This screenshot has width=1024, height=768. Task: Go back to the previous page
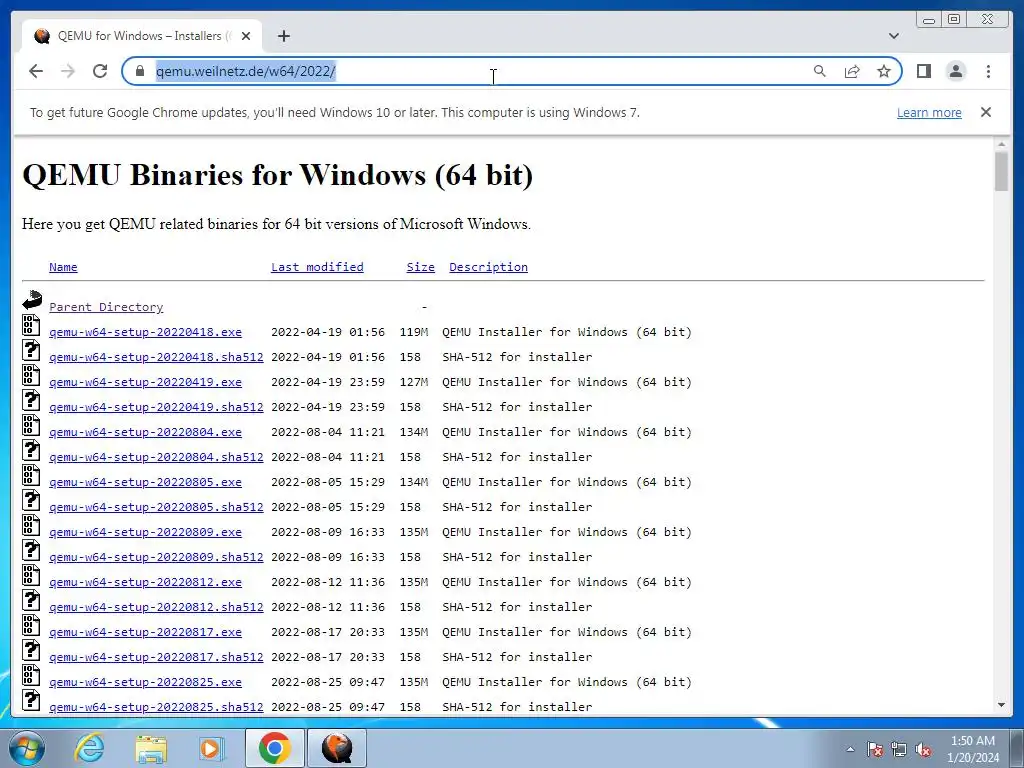(x=36, y=71)
